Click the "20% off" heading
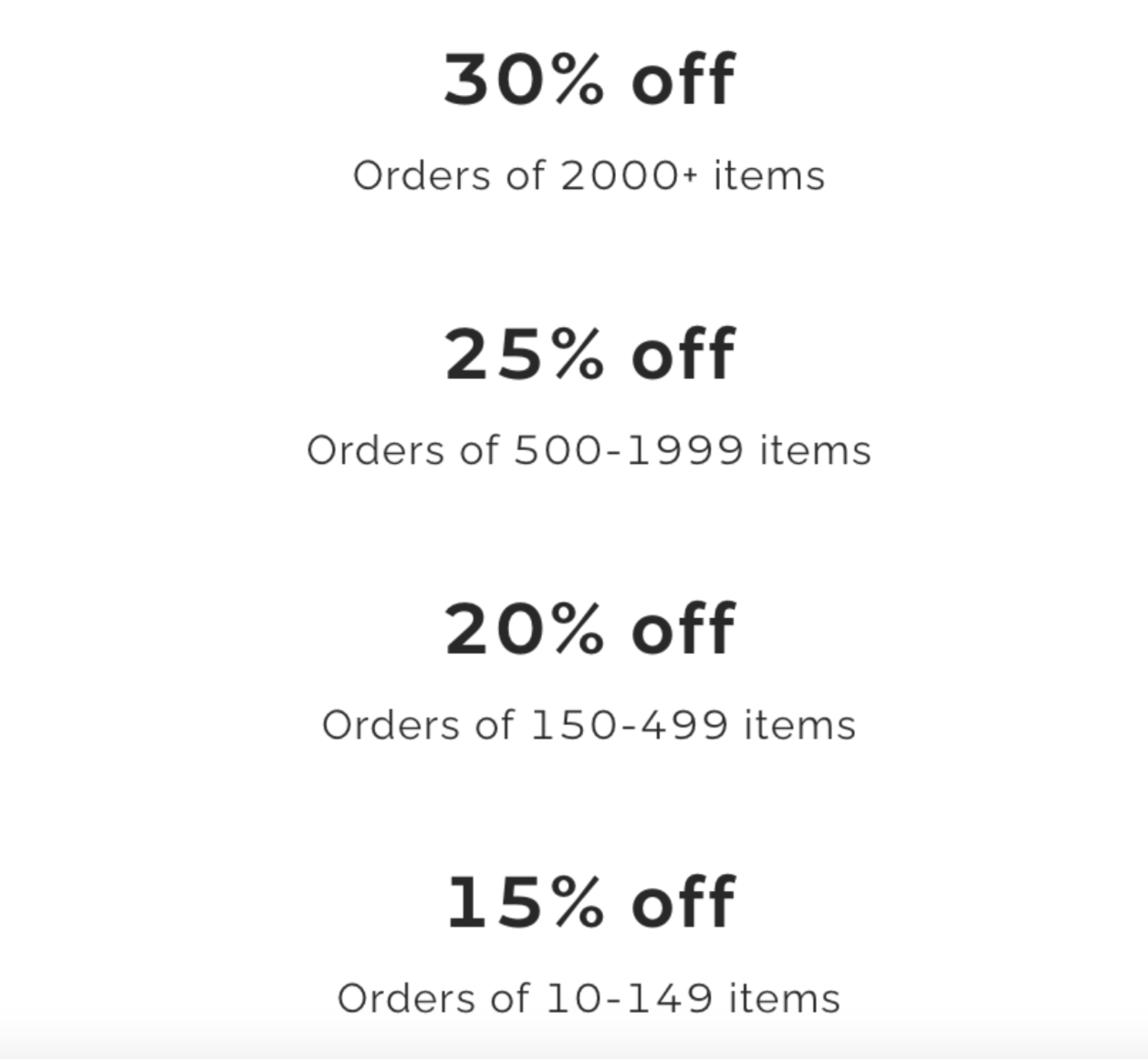This screenshot has width=1148, height=1059. pyautogui.click(x=589, y=628)
